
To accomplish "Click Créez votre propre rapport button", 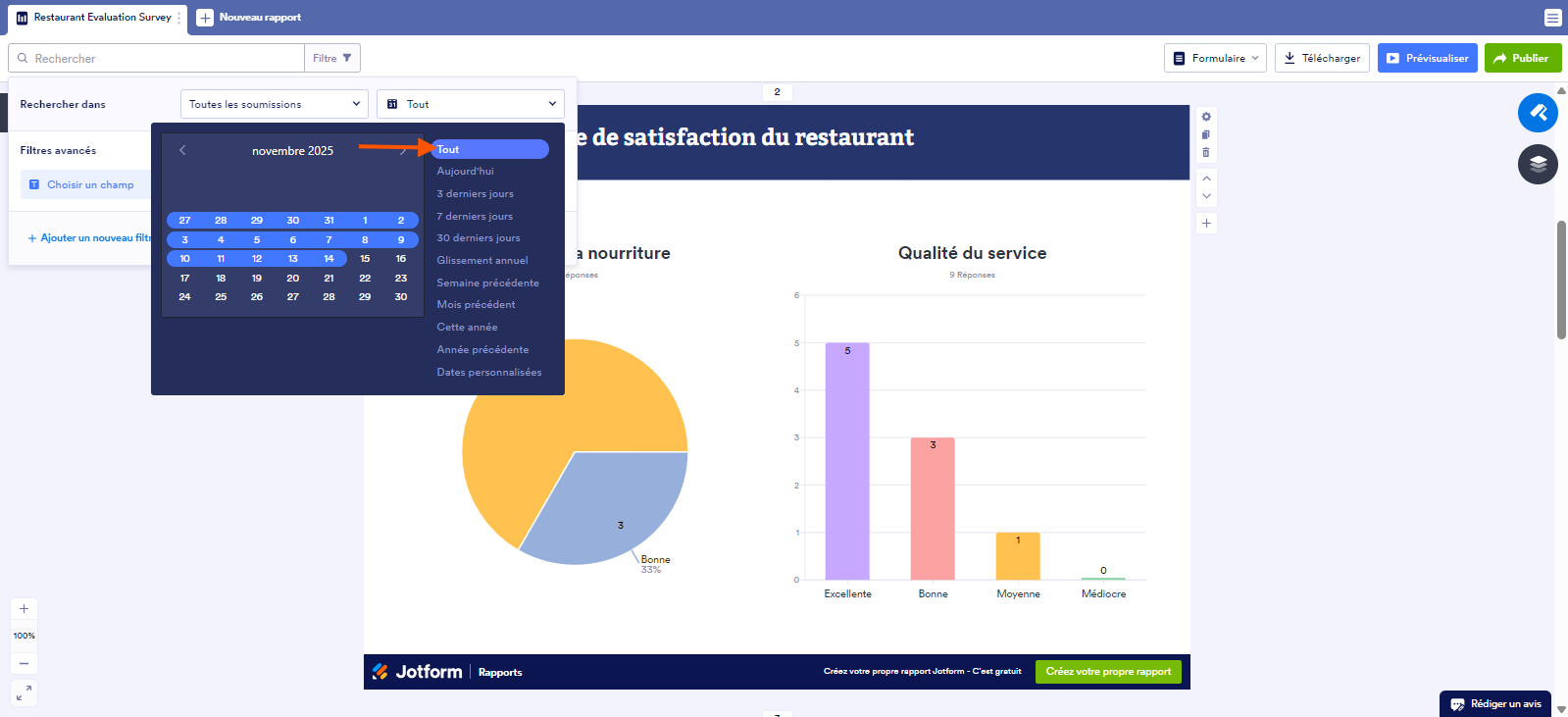I will tap(1108, 672).
